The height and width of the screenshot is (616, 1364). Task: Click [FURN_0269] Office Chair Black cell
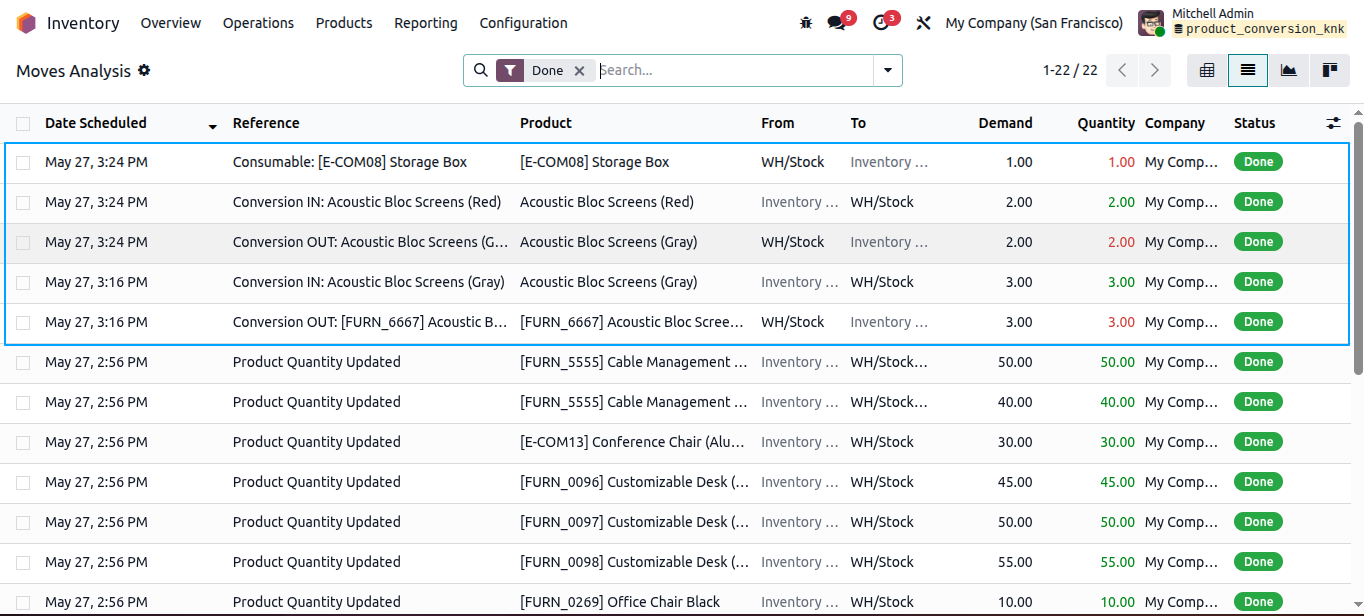click(x=620, y=602)
